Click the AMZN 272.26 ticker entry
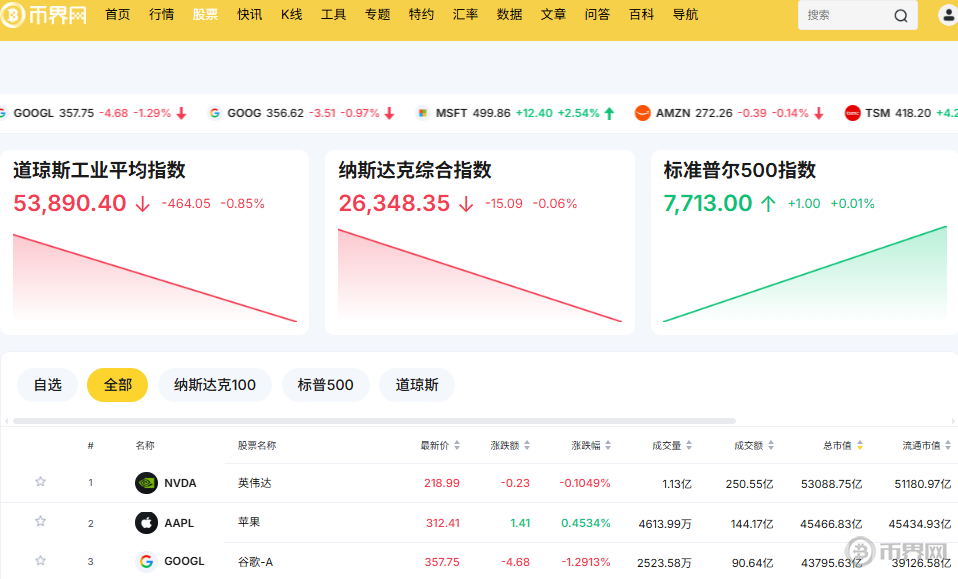Viewport: 958px width, 579px height. (730, 113)
